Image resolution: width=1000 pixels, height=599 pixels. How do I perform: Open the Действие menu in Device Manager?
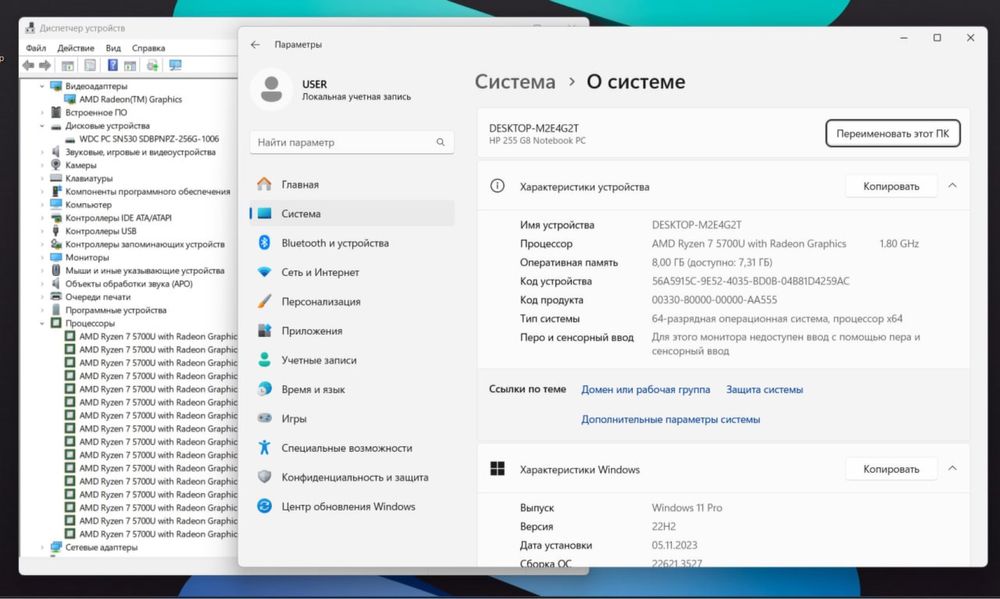[75, 48]
